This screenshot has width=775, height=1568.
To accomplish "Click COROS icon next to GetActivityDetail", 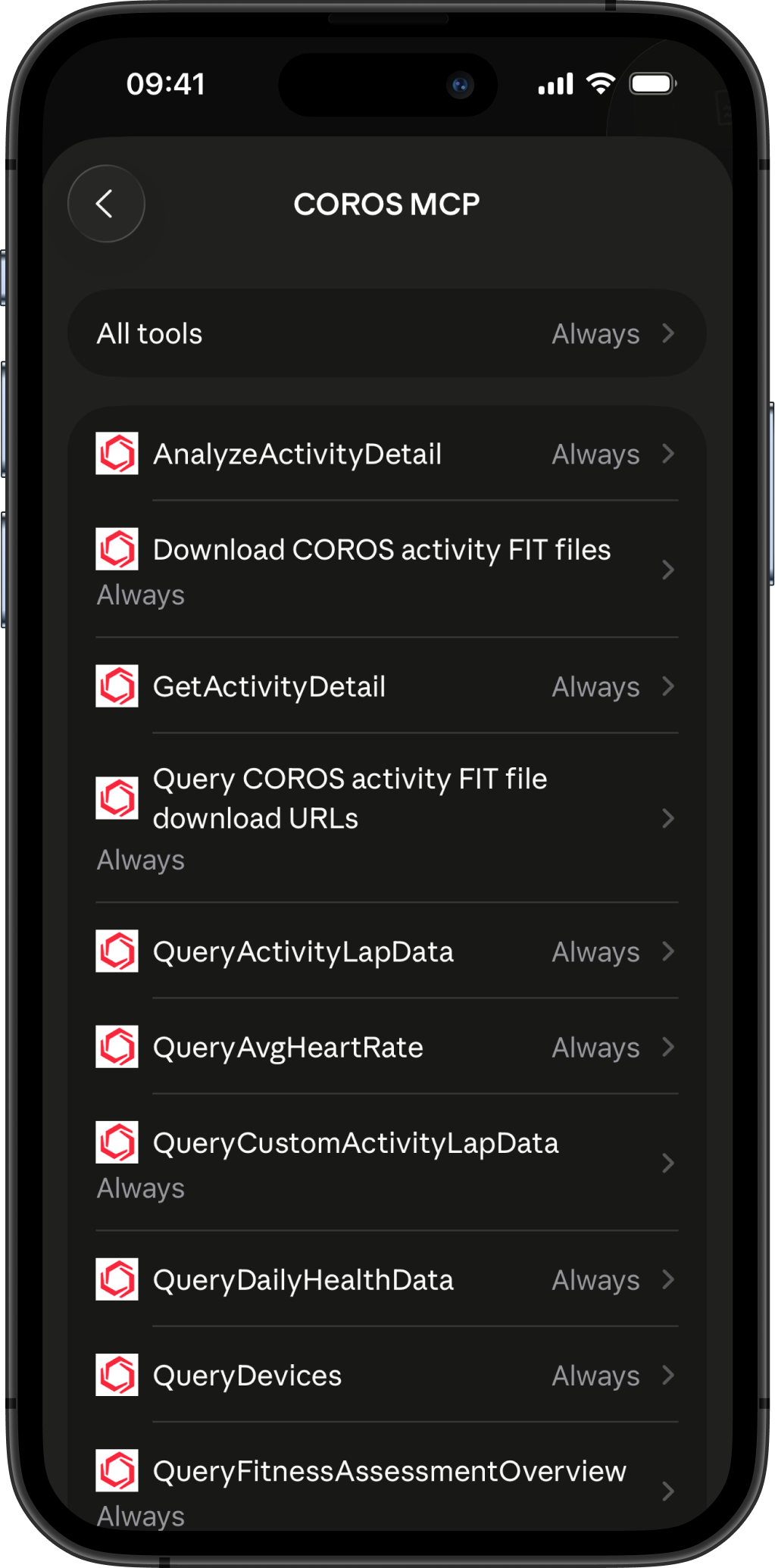I will click(x=117, y=686).
